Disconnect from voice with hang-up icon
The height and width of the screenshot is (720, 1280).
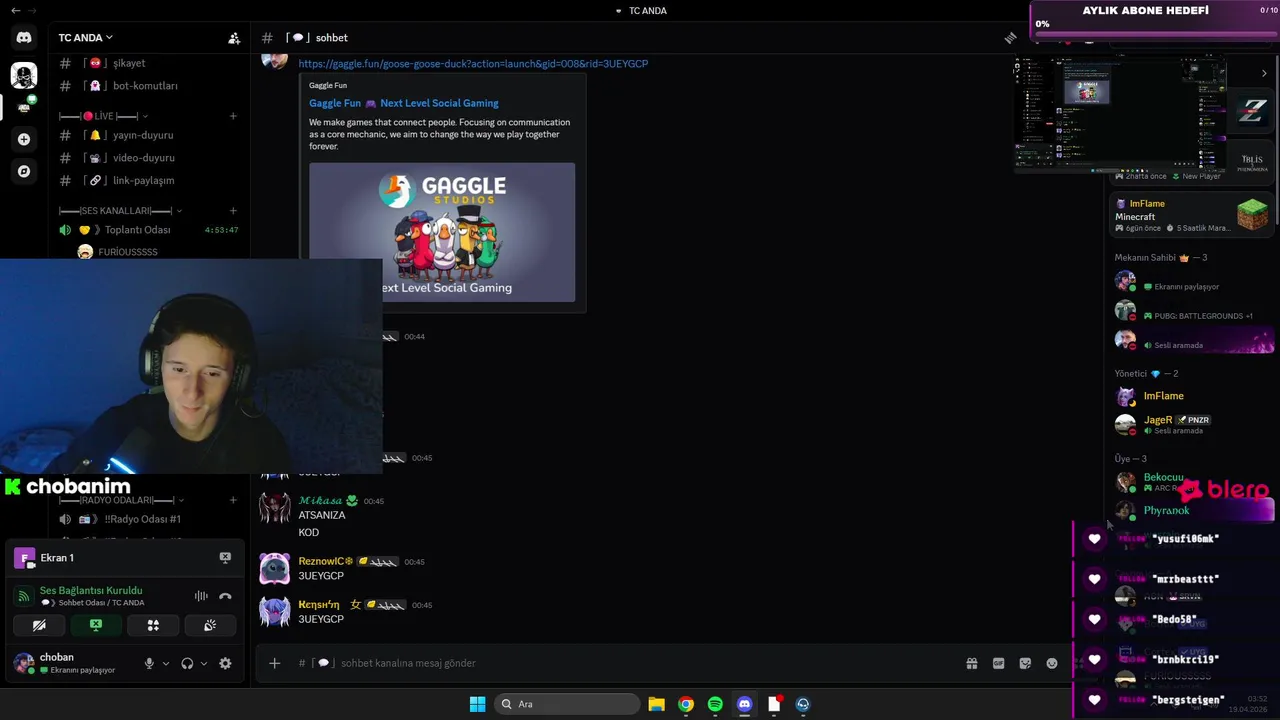pos(225,596)
